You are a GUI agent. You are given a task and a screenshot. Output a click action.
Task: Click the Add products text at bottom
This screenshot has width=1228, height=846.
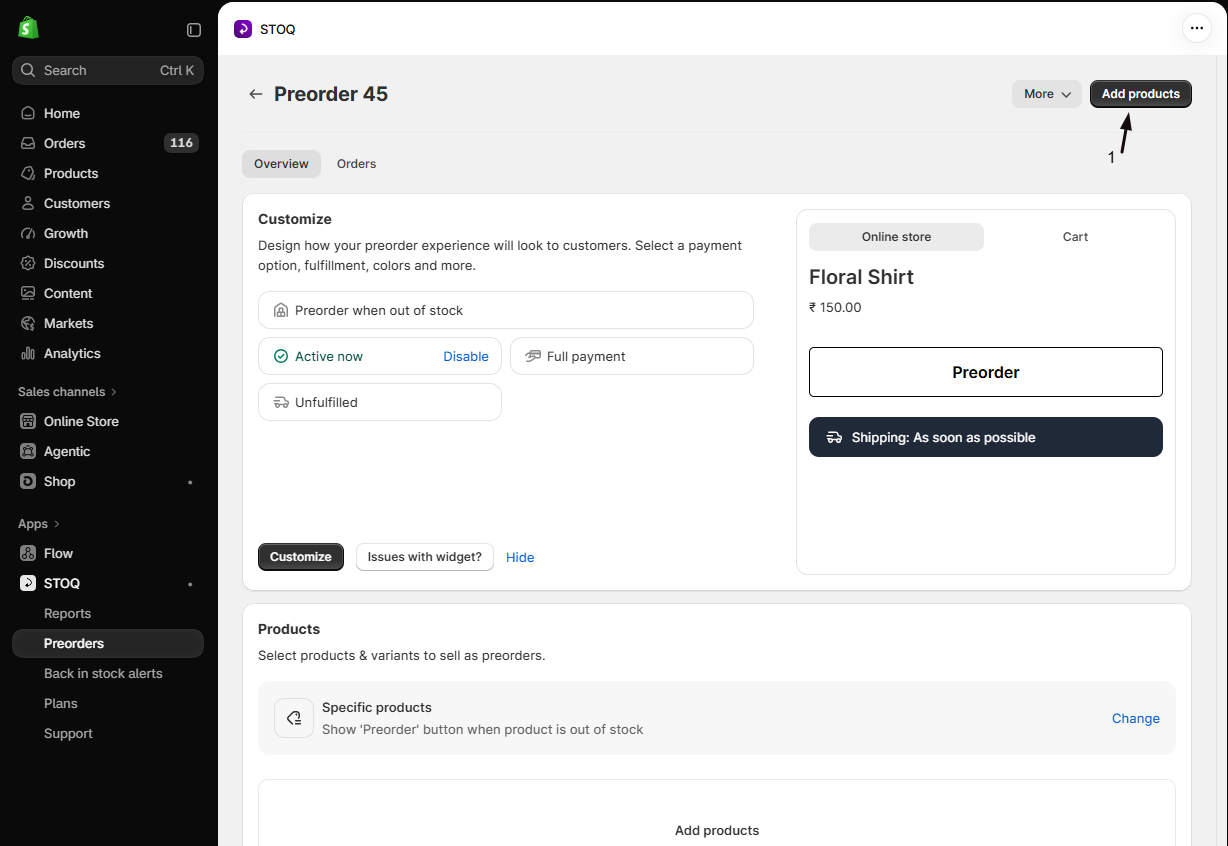click(717, 830)
